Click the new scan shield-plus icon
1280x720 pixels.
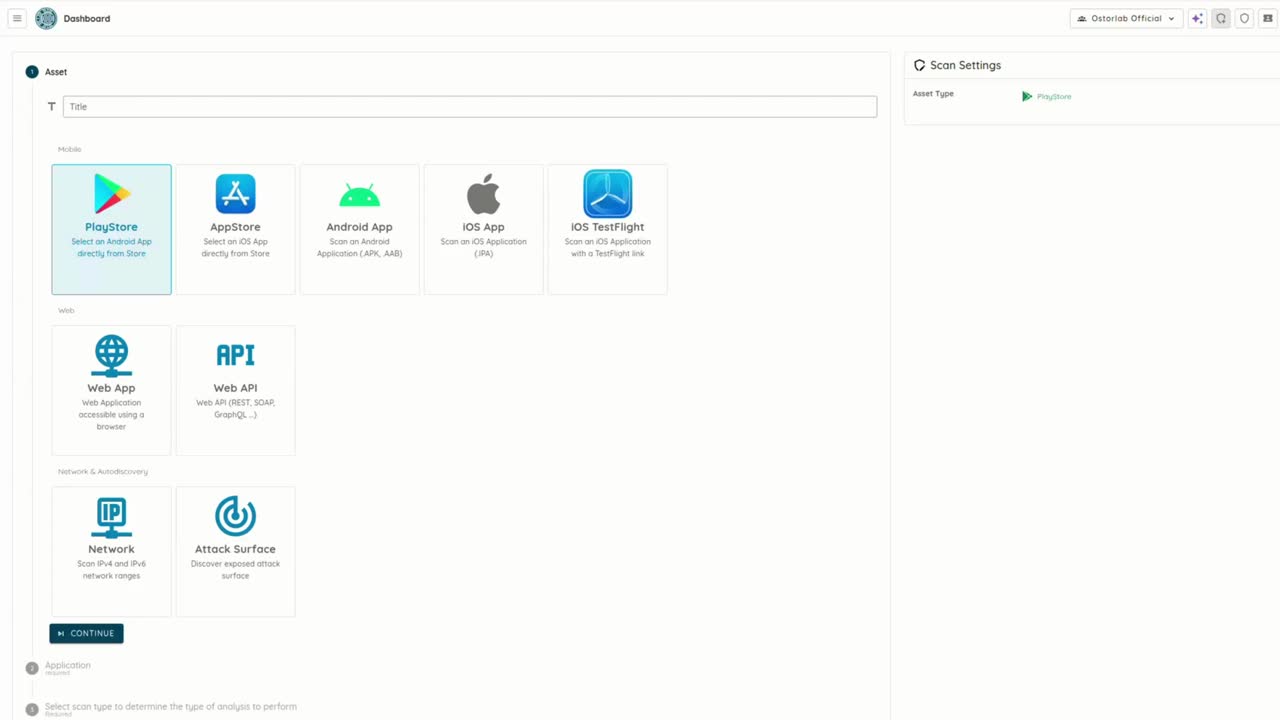click(x=1221, y=18)
